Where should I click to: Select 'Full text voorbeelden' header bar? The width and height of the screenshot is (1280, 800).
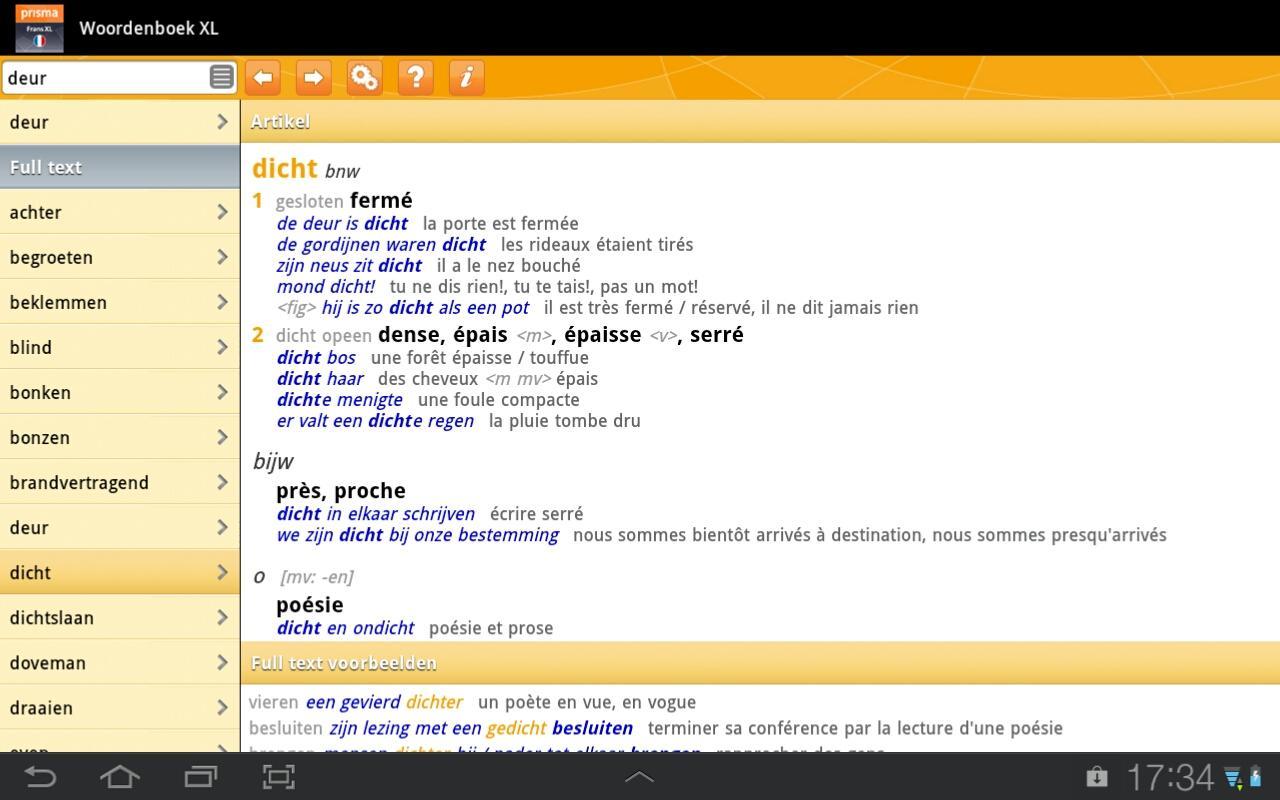pos(760,663)
